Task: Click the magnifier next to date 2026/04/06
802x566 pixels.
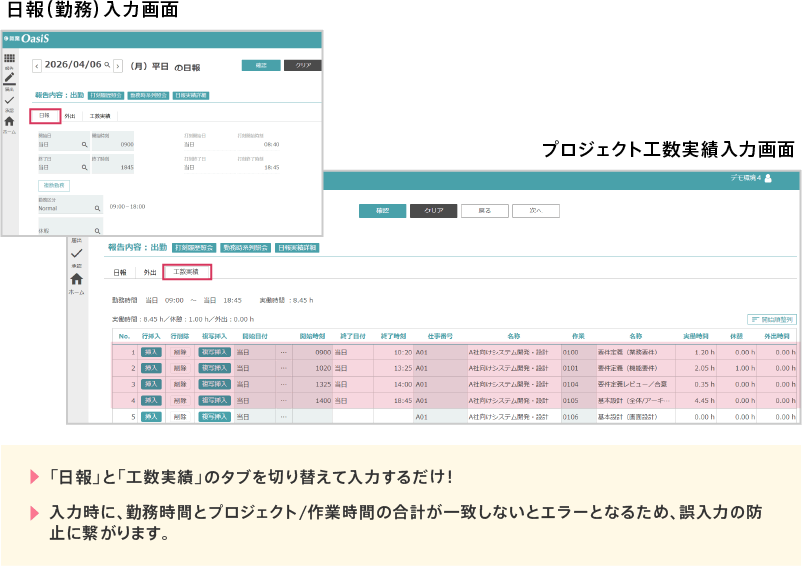Action: click(x=107, y=65)
